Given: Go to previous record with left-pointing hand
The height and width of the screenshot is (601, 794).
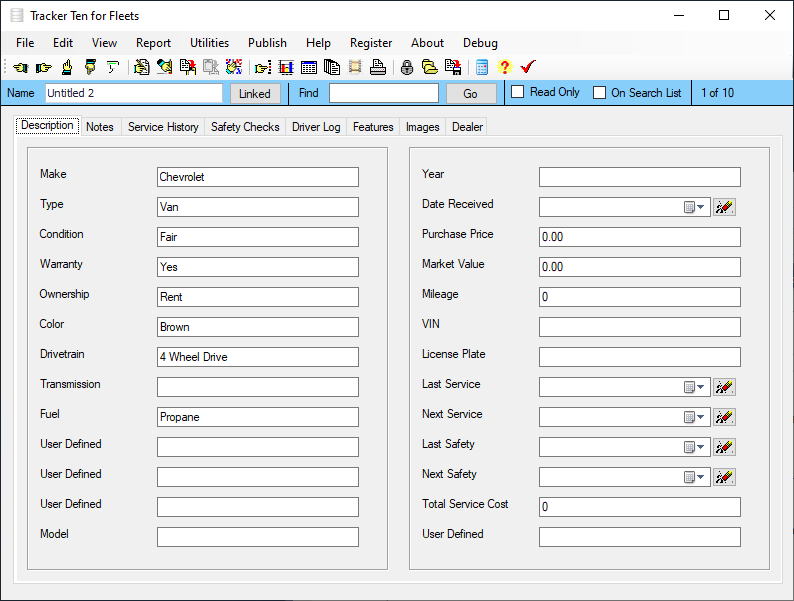Looking at the screenshot, I should click(x=20, y=67).
